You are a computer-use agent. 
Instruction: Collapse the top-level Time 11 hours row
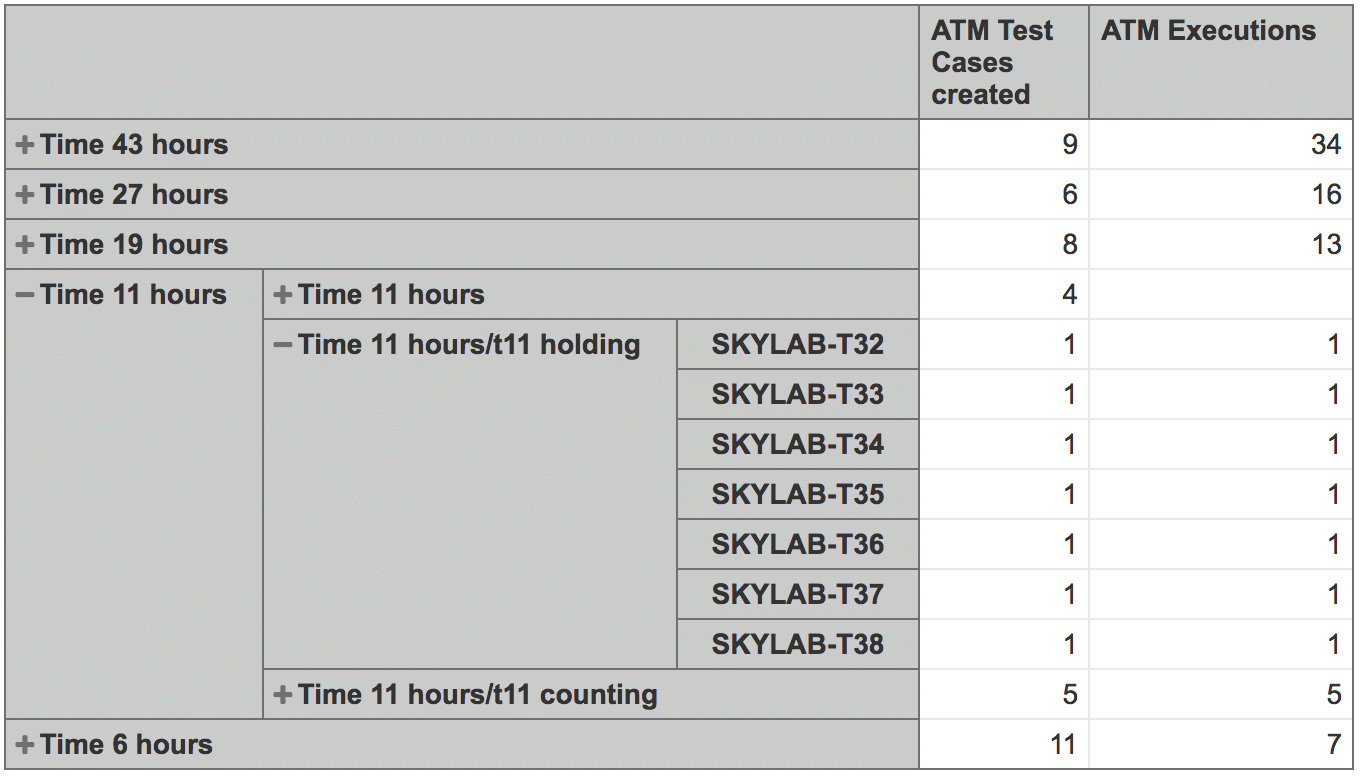click(25, 295)
